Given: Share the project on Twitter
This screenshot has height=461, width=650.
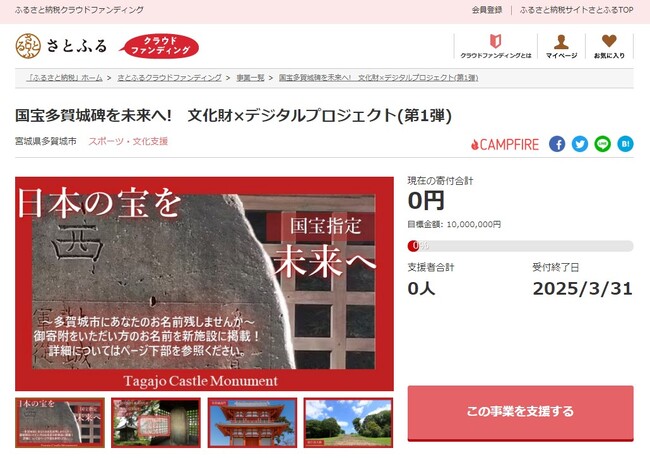Looking at the screenshot, I should (580, 144).
